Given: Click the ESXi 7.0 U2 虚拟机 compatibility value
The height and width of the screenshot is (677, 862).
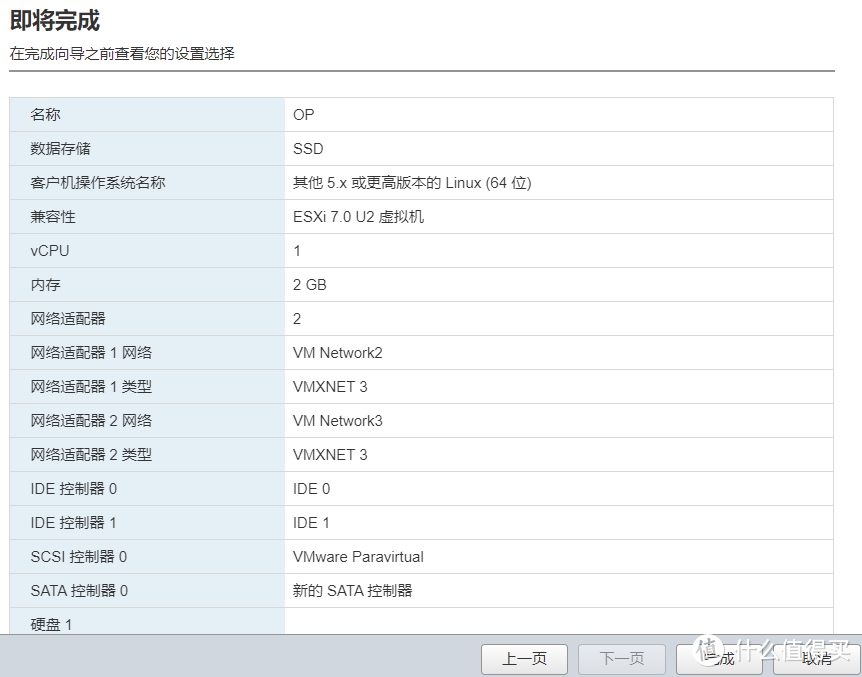Looking at the screenshot, I should 358,217.
